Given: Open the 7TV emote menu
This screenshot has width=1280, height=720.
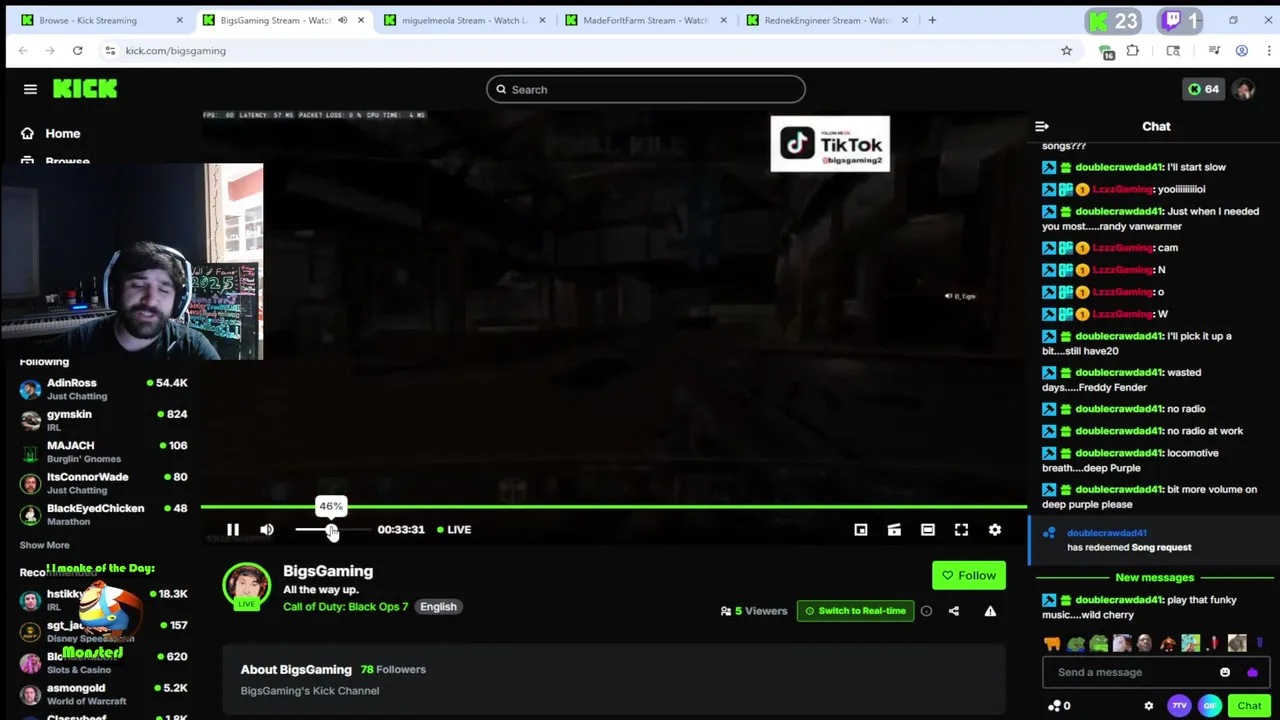Looking at the screenshot, I should (1179, 706).
